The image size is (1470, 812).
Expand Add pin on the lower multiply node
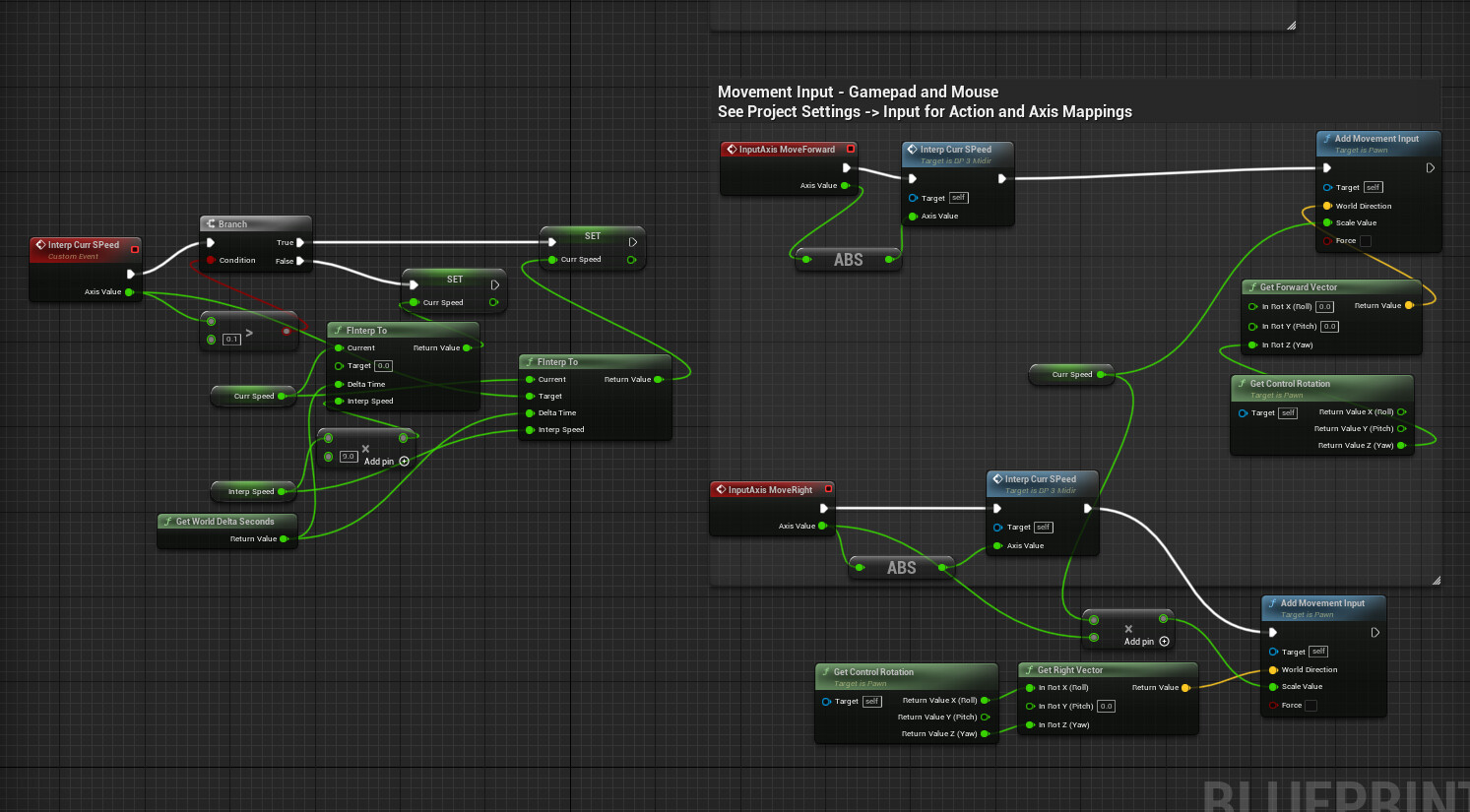(x=1163, y=641)
